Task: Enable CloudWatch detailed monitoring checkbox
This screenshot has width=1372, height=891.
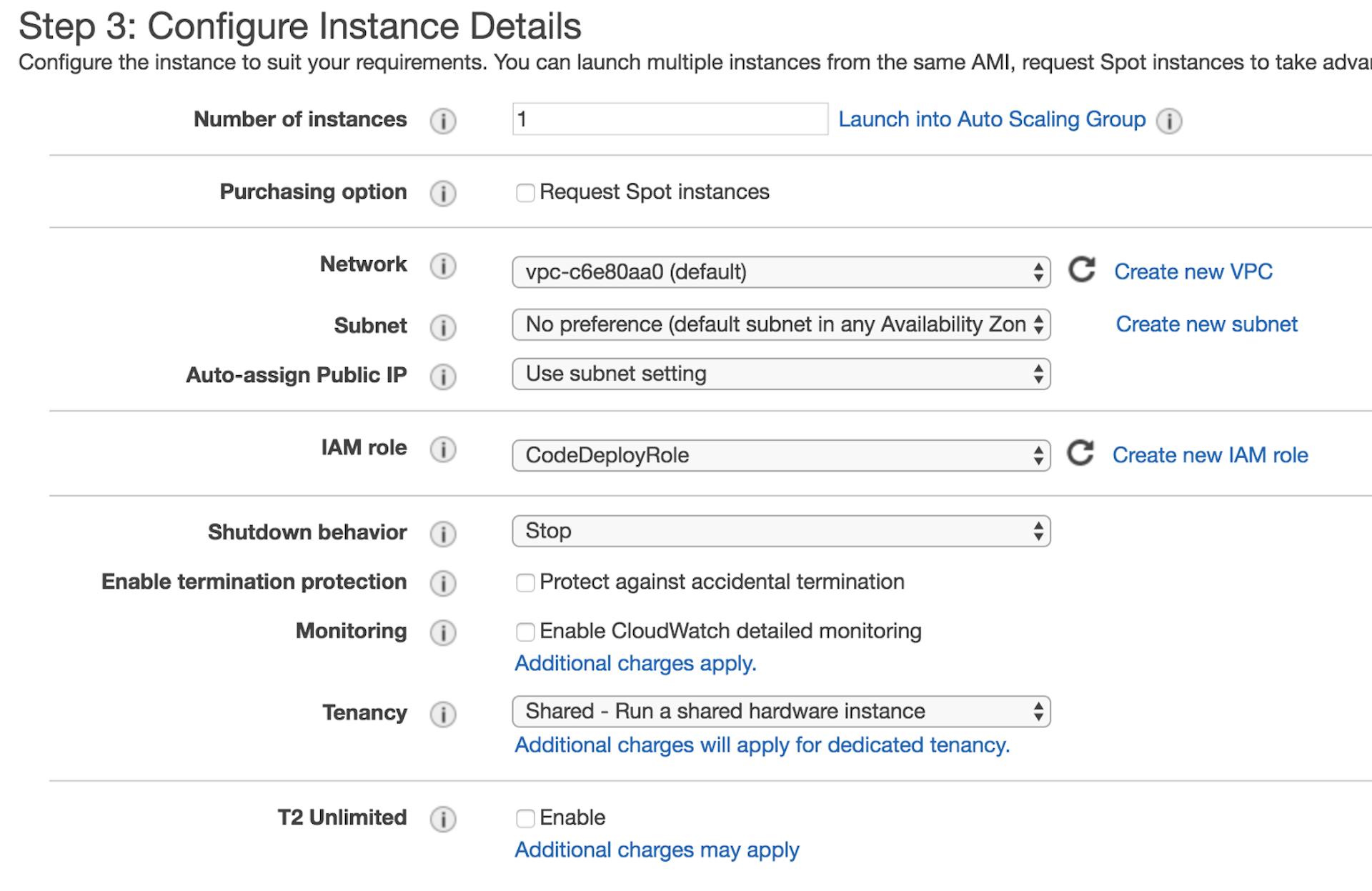Action: pos(525,632)
